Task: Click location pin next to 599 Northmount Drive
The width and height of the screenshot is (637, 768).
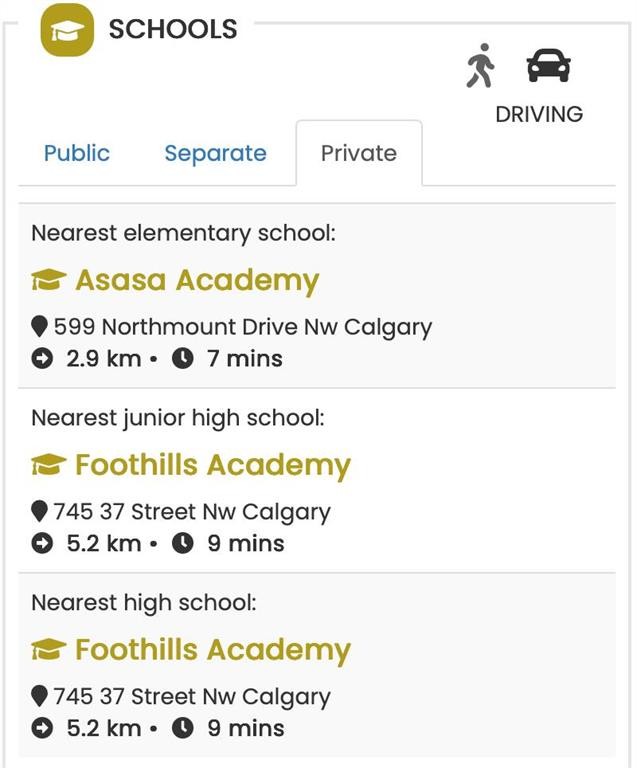Action: click(39, 326)
